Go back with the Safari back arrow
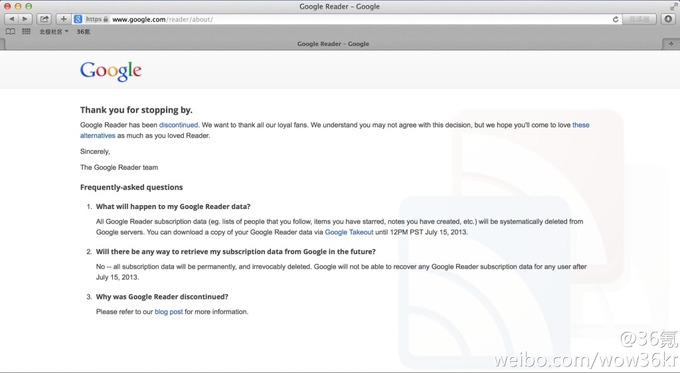This screenshot has height=373, width=680. pos(11,19)
